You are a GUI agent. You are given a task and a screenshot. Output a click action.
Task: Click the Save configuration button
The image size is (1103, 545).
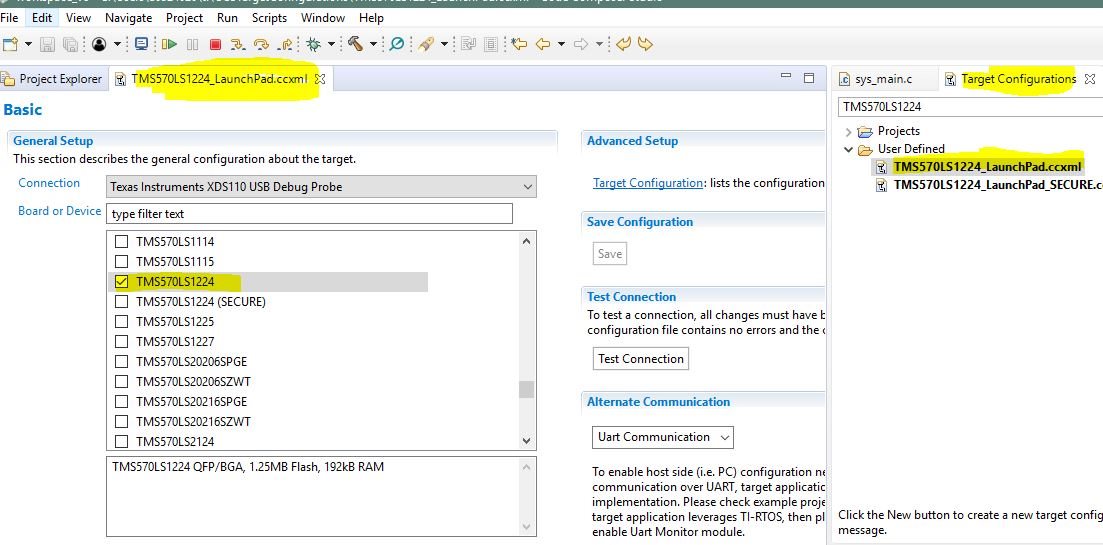[x=609, y=254]
